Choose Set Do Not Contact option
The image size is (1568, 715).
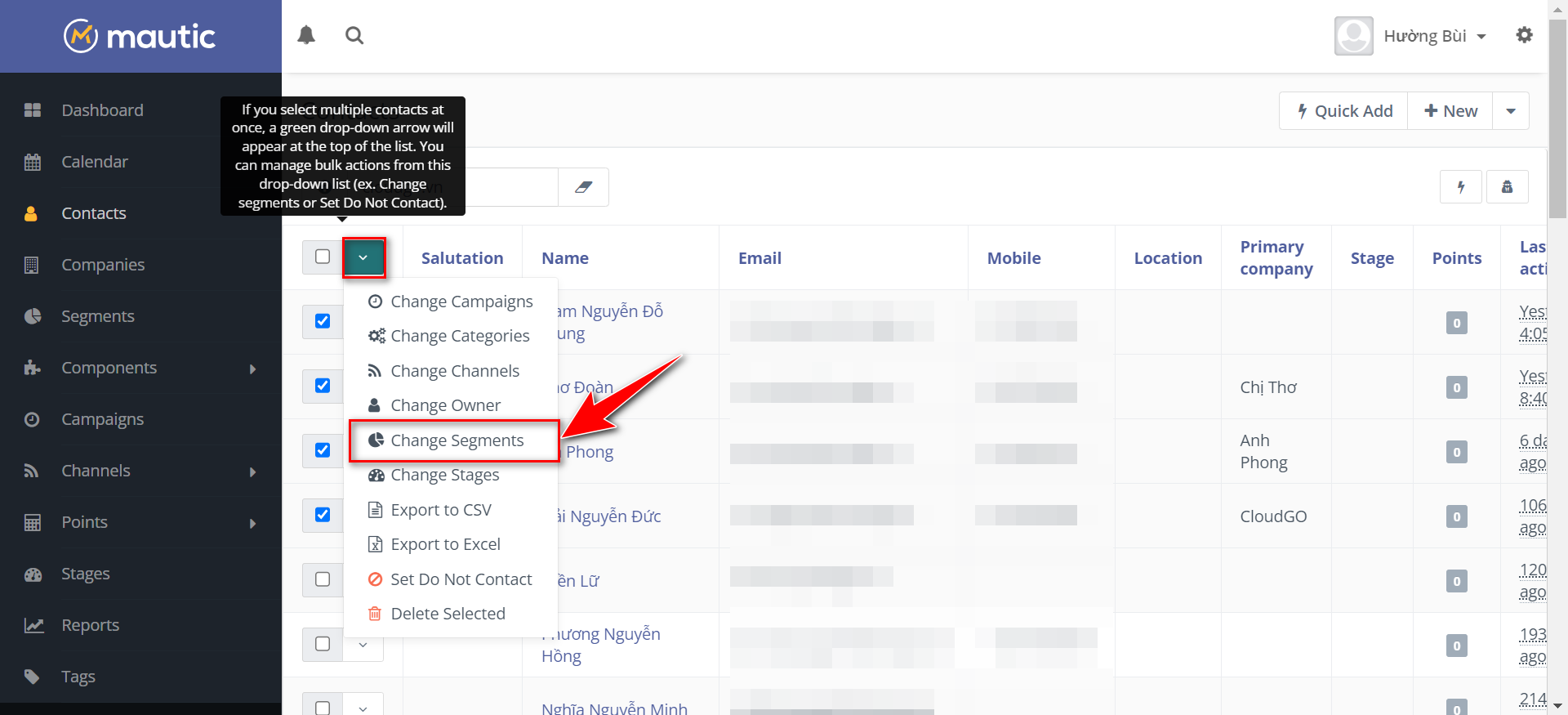pyautogui.click(x=461, y=579)
